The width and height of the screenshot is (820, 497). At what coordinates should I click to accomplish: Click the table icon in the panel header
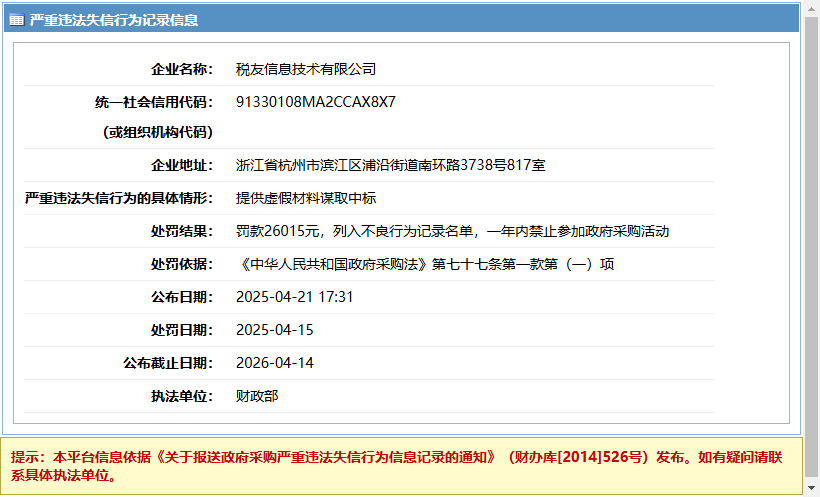pyautogui.click(x=17, y=20)
